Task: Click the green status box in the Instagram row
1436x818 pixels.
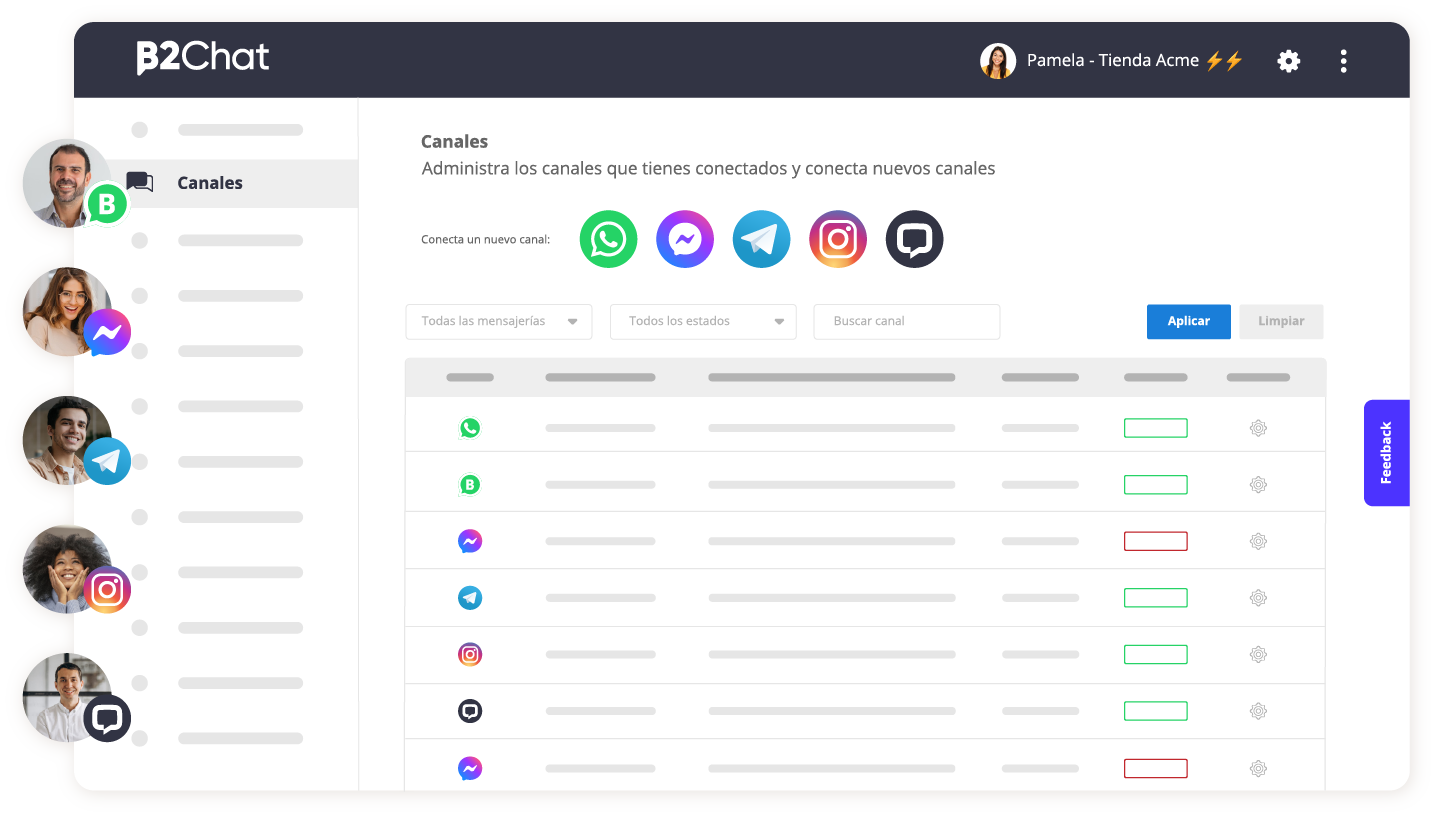Action: (1156, 655)
